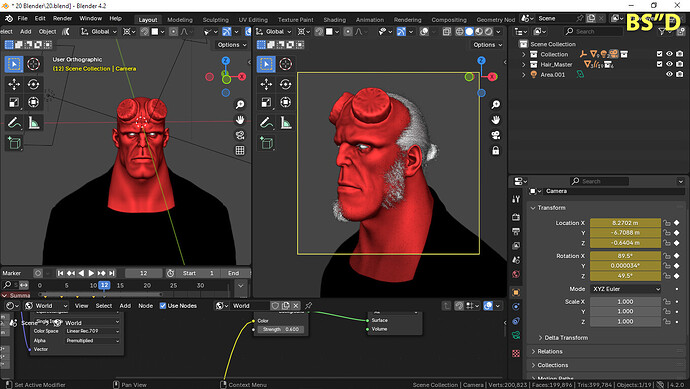Switch to the Shading workspace tab
This screenshot has width=690, height=389.
point(335,20)
